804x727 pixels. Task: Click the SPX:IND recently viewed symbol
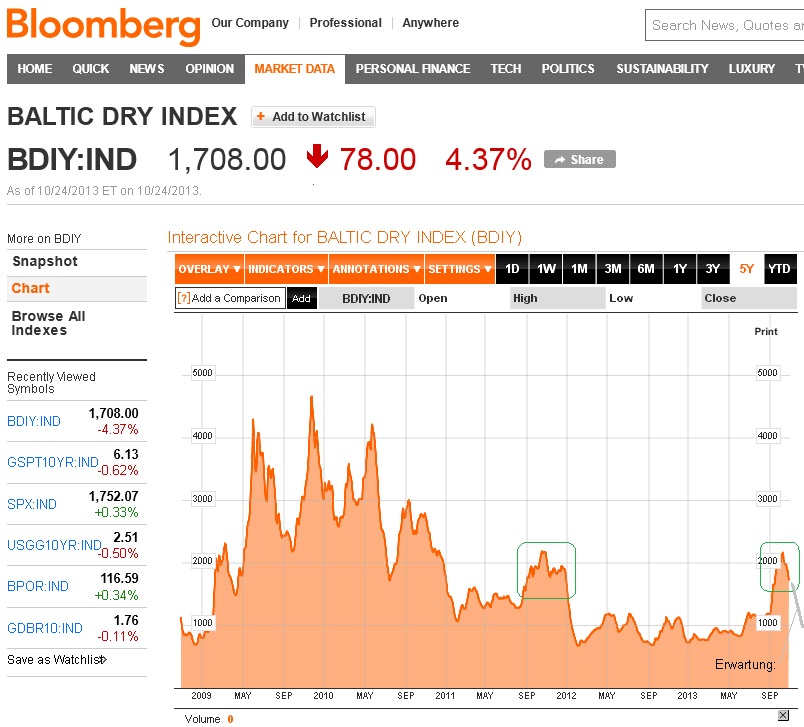(x=30, y=503)
